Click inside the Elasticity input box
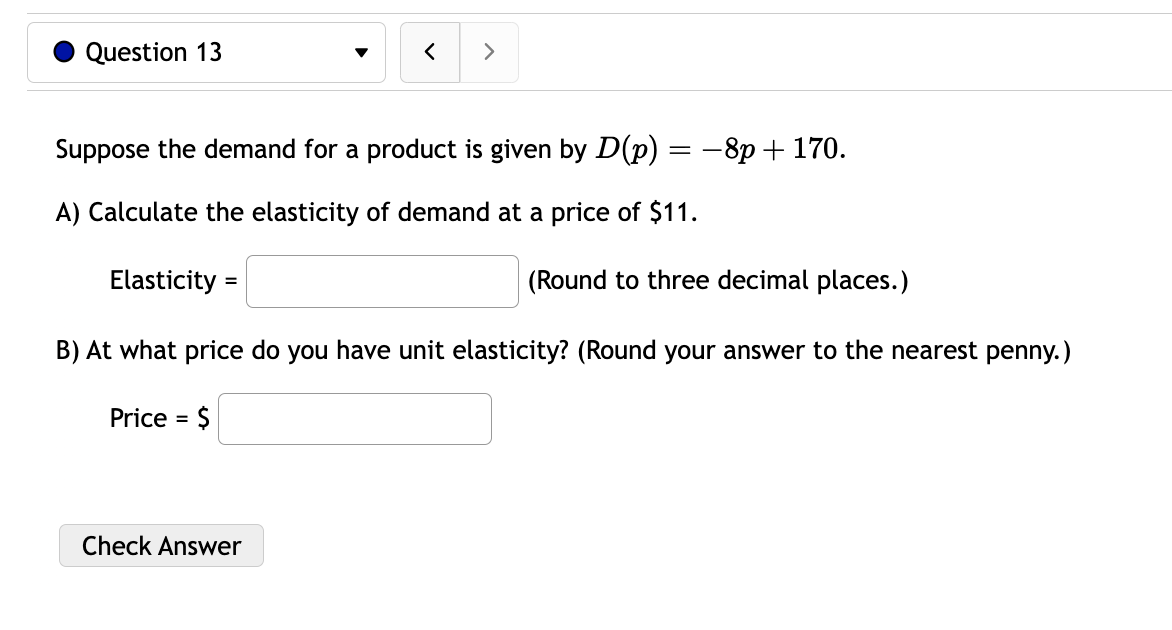The height and width of the screenshot is (630, 1172). [382, 281]
